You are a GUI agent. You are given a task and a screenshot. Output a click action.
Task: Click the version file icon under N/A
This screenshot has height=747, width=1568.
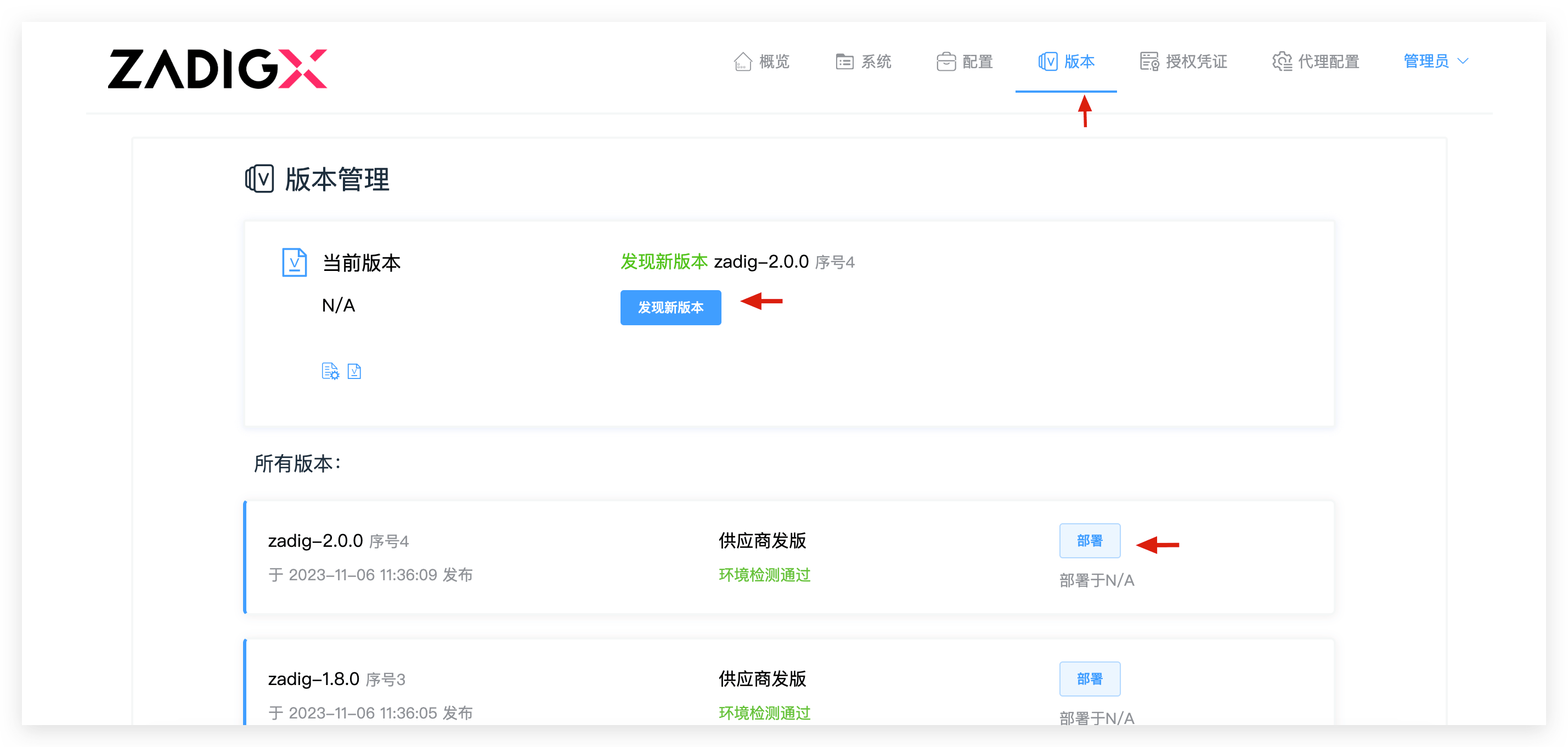pyautogui.click(x=355, y=371)
